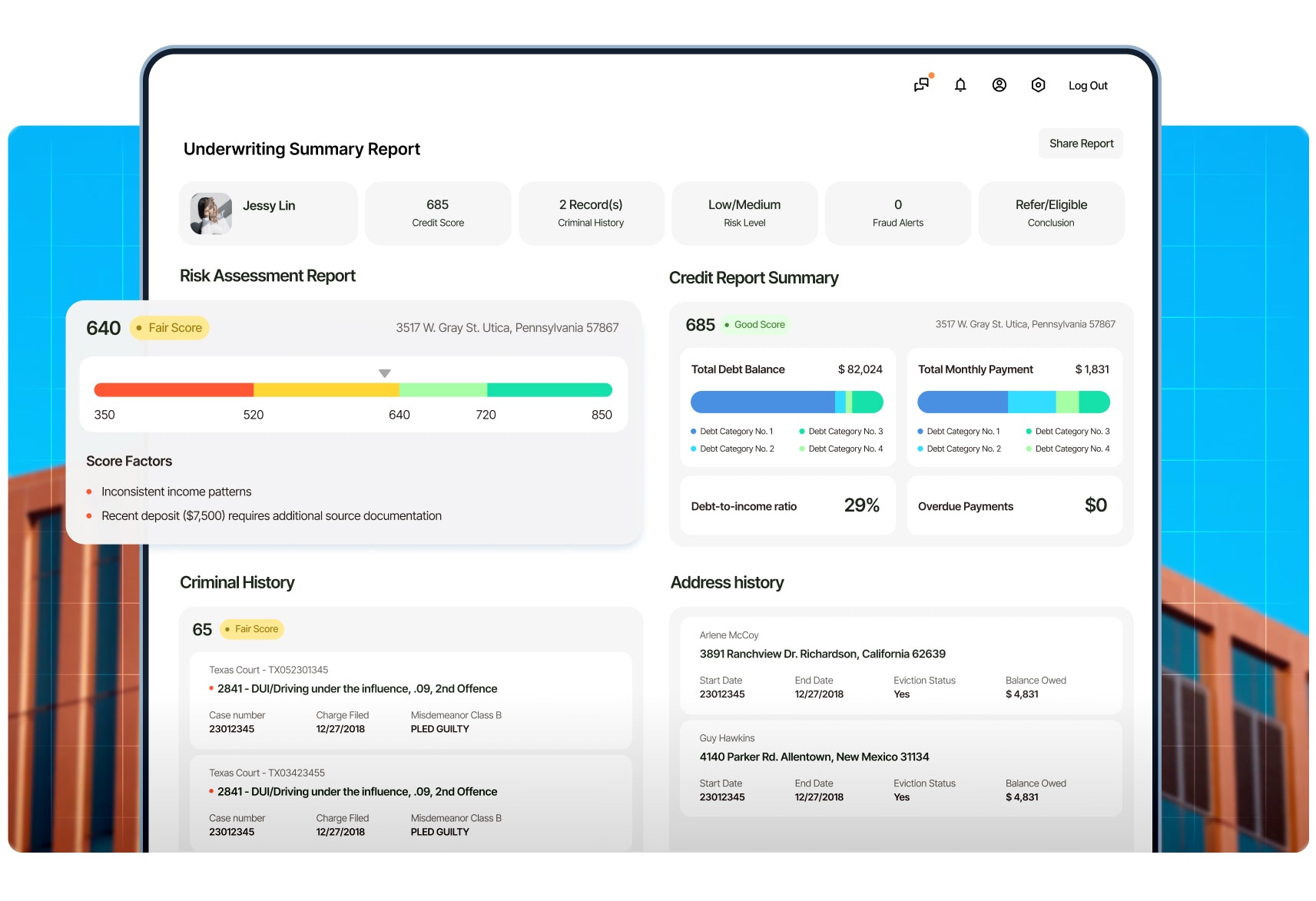Open the user profile icon

pyautogui.click(x=999, y=85)
